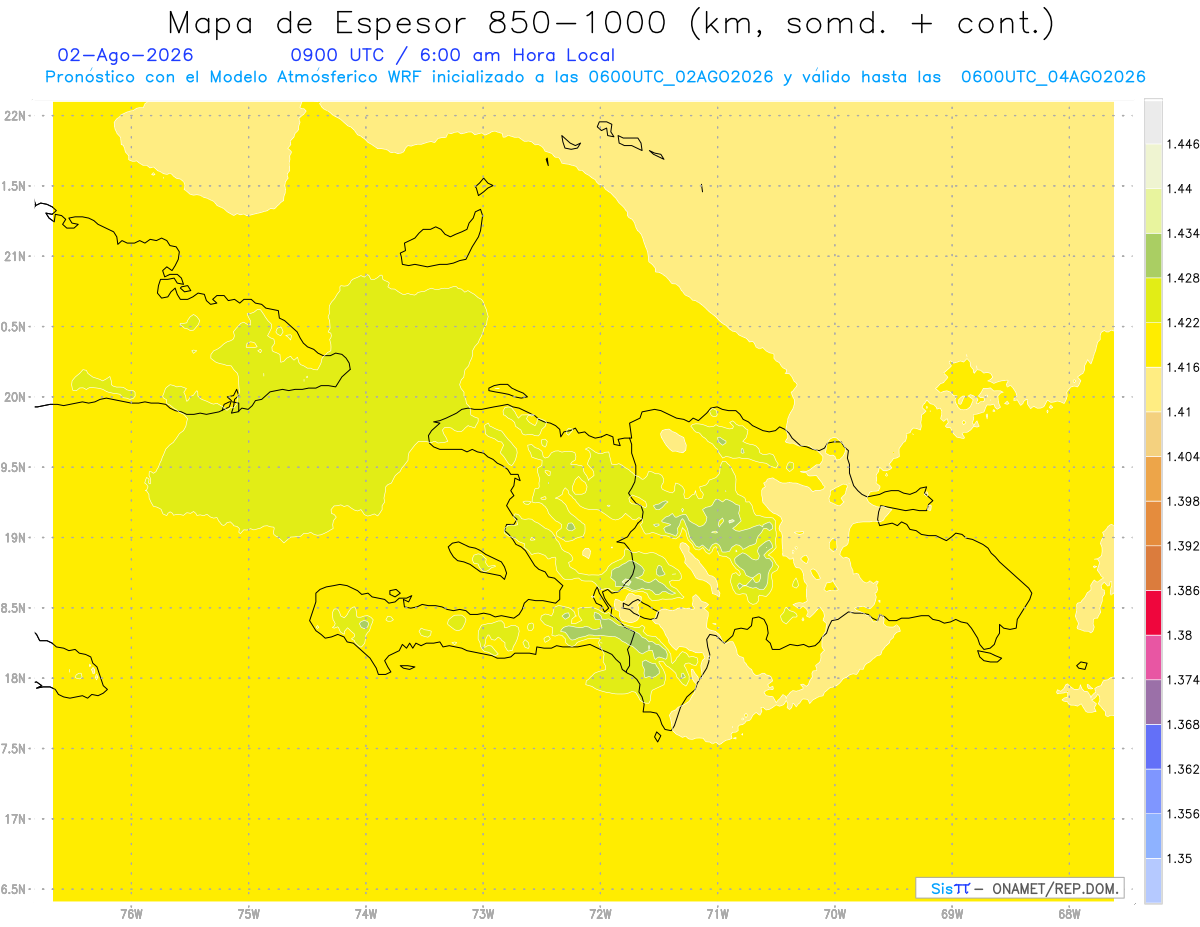Click the pale yellow 1.41–1.416 legend swatch

[1153, 389]
